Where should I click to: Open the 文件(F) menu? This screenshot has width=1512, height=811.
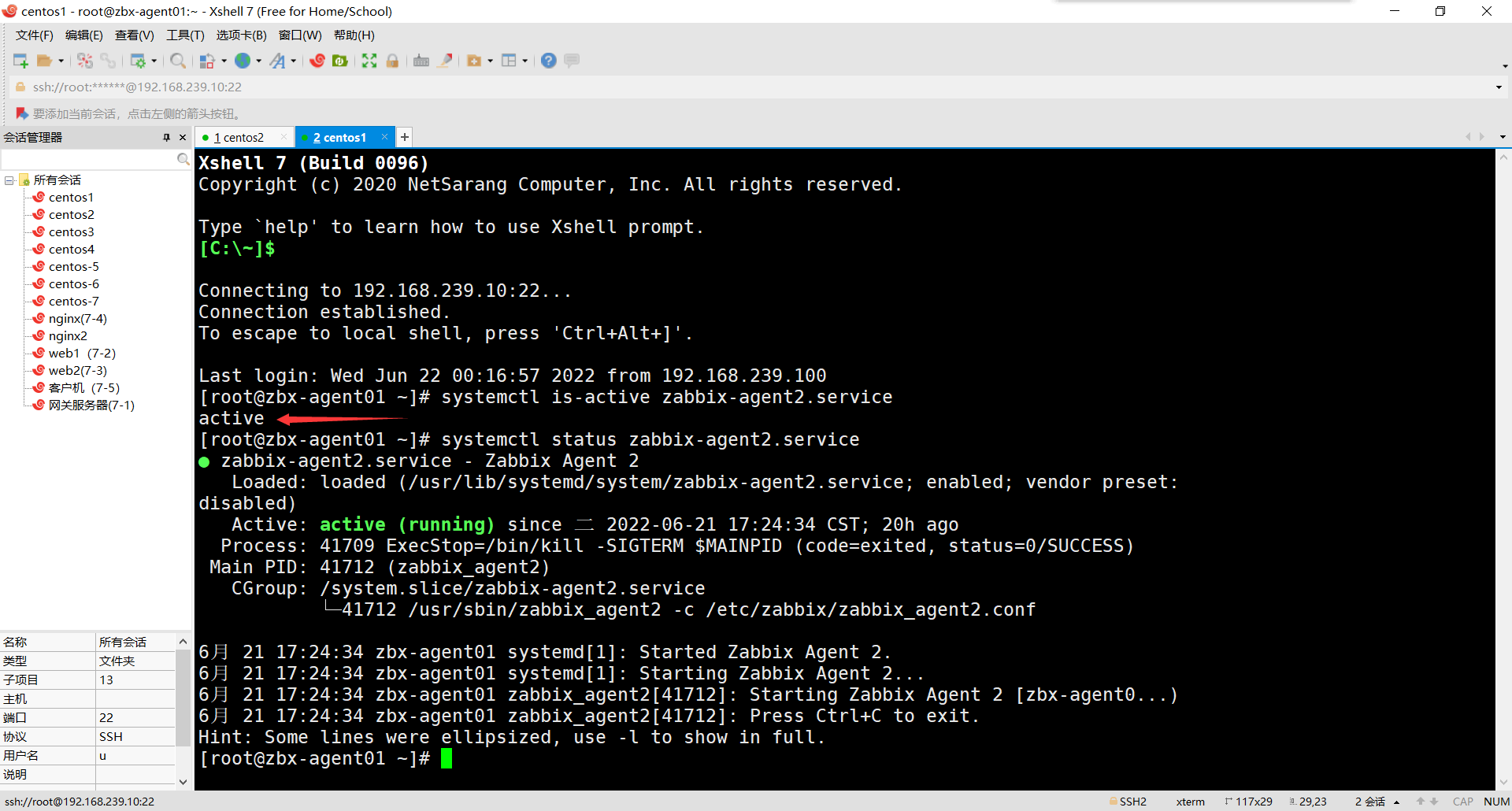(x=34, y=35)
